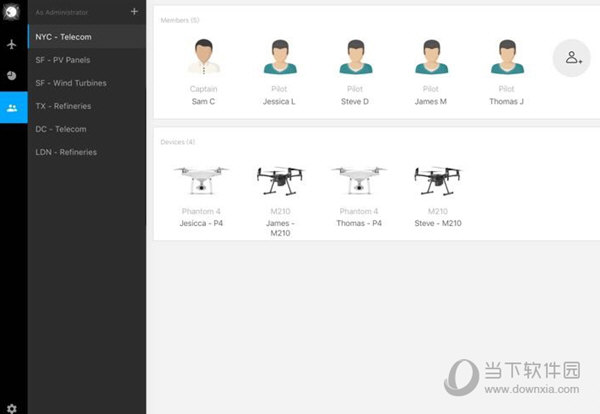The height and width of the screenshot is (414, 600).
Task: Click the Steve - M210 label
Action: click(x=438, y=223)
